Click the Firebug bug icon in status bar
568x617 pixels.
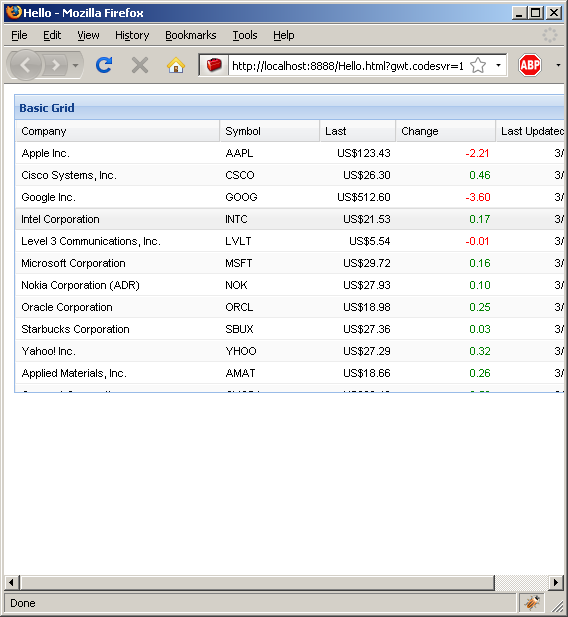[532, 602]
